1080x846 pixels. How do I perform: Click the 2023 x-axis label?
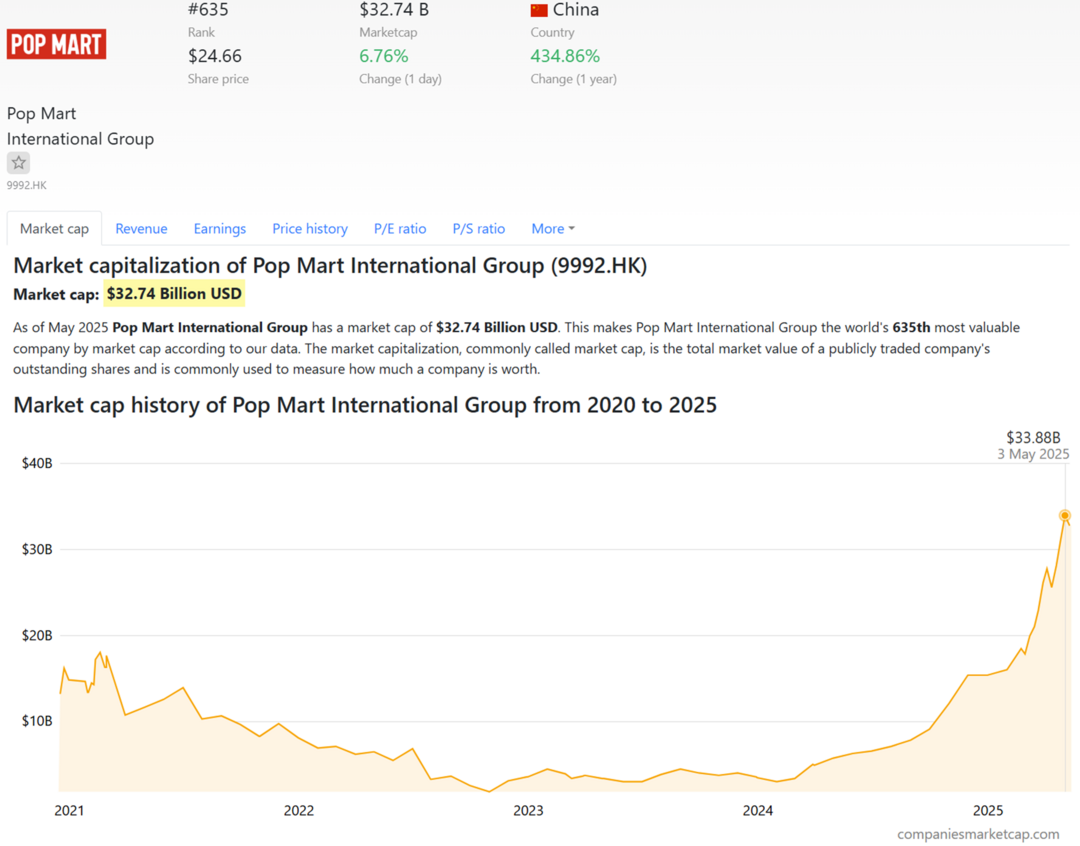tap(528, 811)
